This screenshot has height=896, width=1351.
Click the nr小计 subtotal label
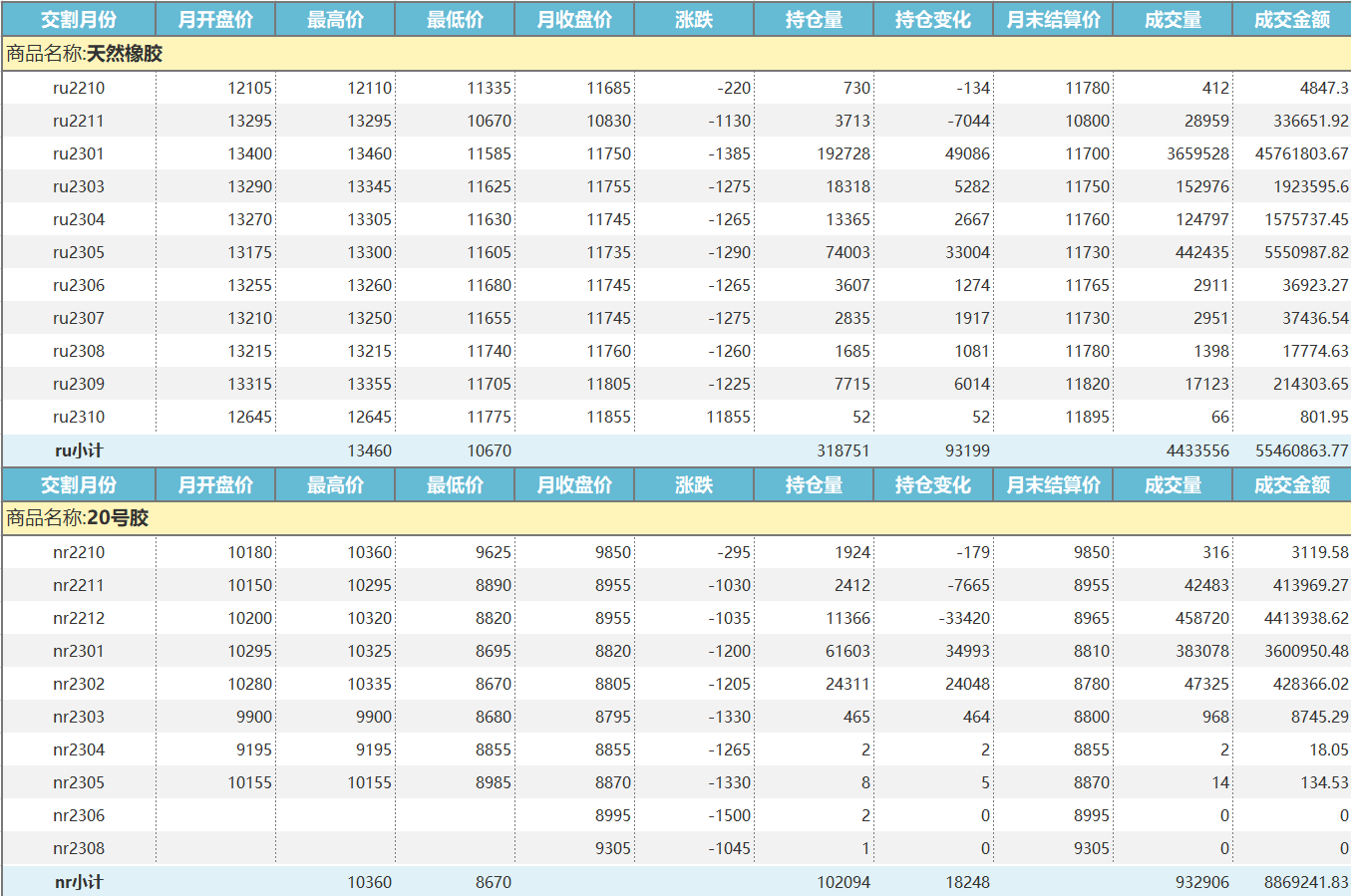click(79, 882)
